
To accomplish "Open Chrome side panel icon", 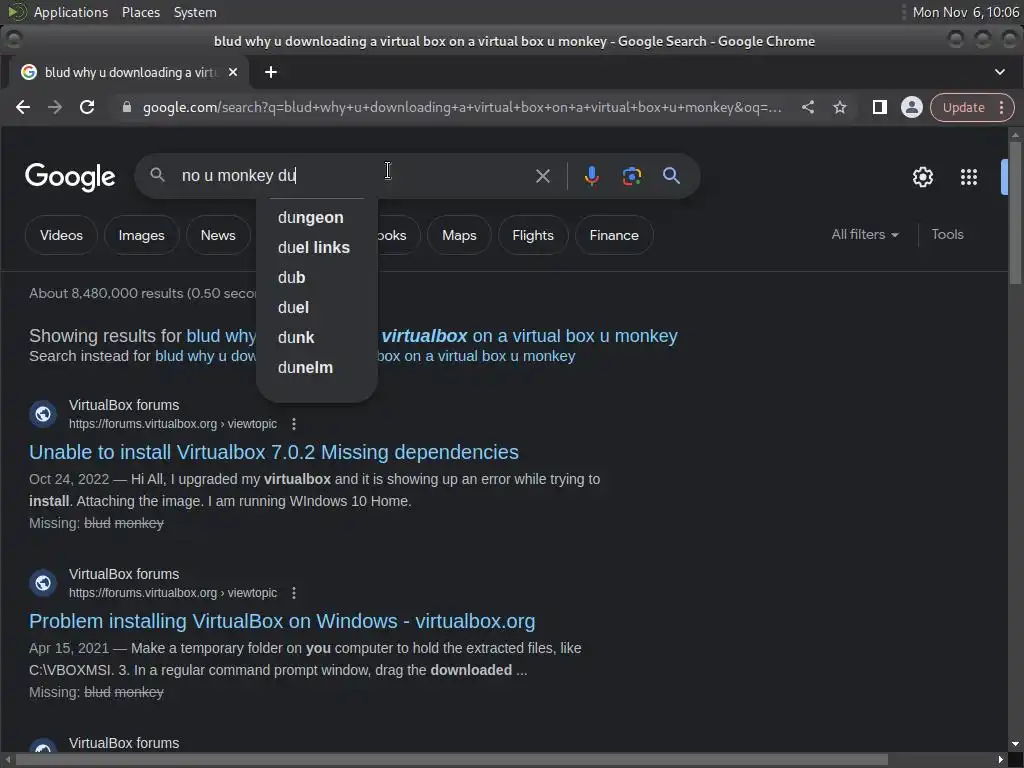I will pos(880,107).
